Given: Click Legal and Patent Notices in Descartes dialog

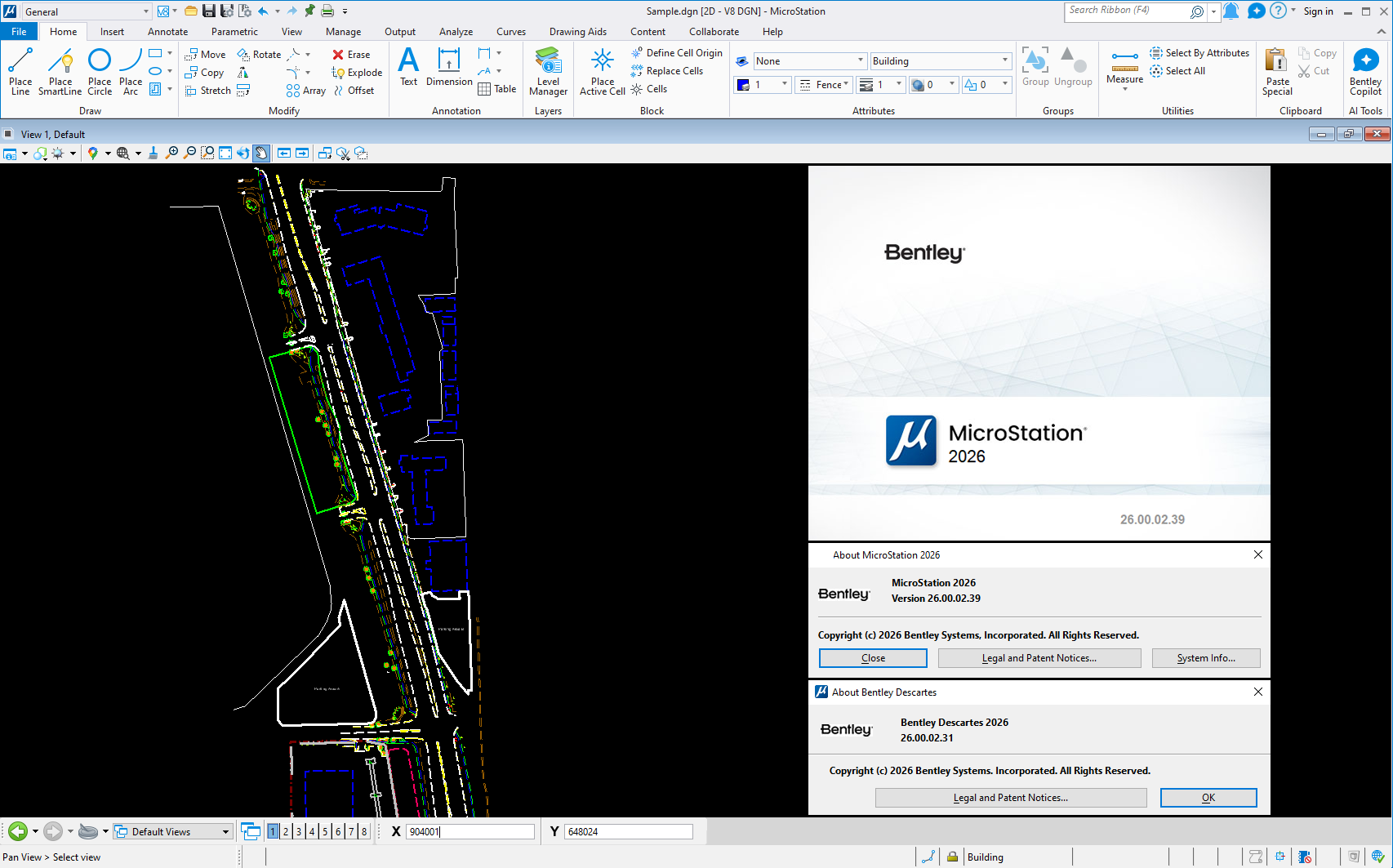Looking at the screenshot, I should click(1011, 798).
